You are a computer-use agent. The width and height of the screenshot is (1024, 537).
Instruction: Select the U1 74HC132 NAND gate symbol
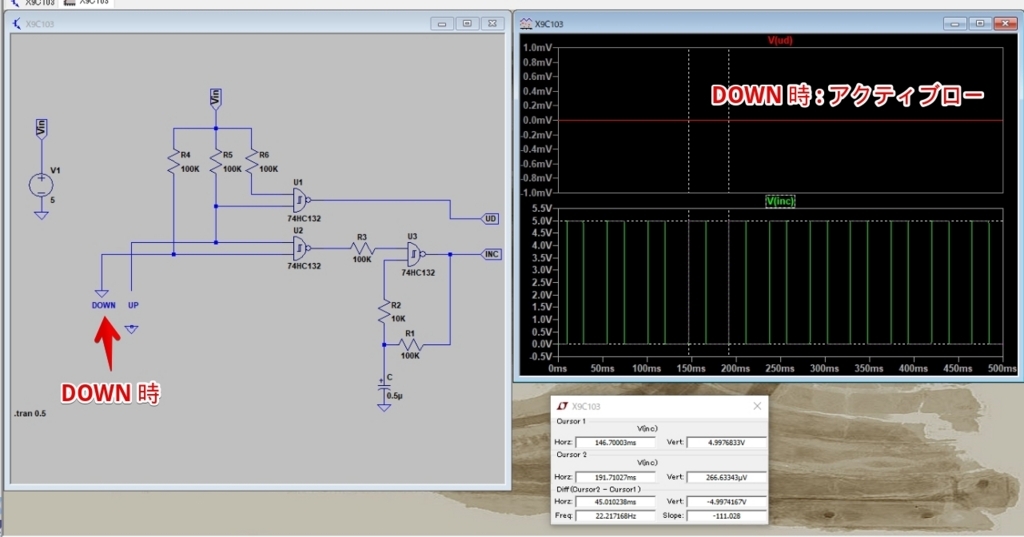300,200
